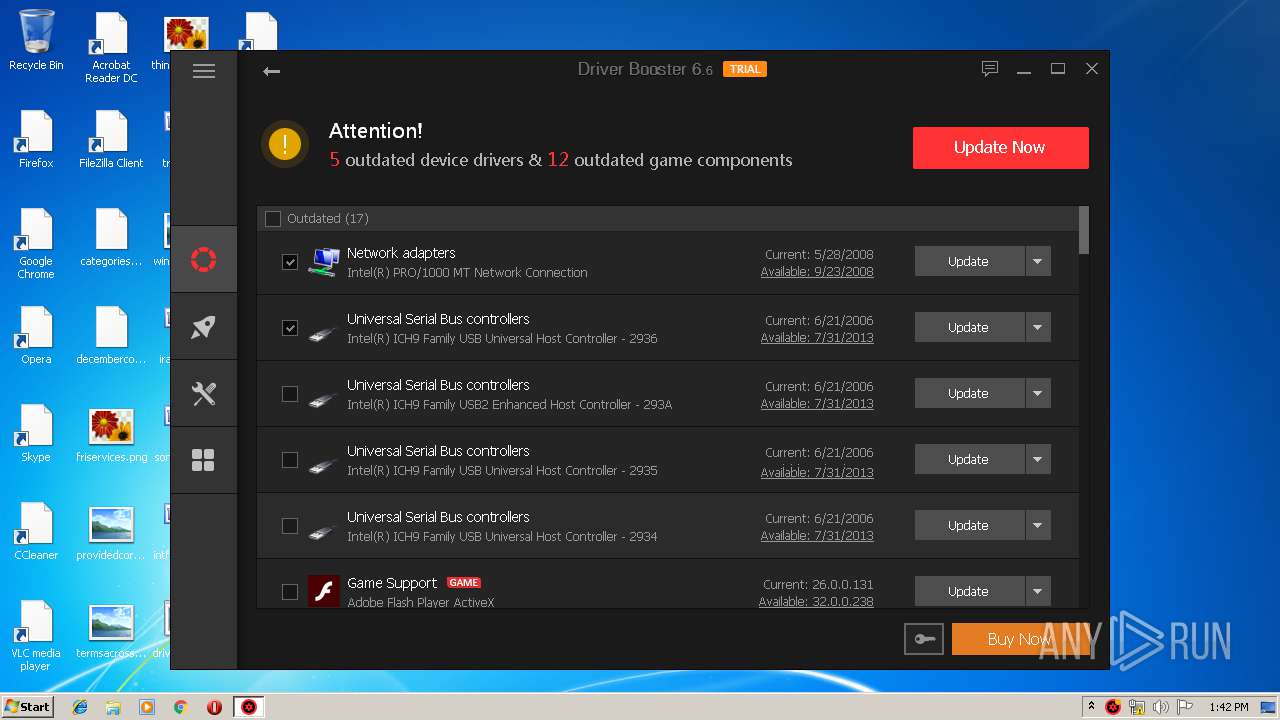
Task: Click Internet Explorer in the taskbar
Action: [x=80, y=707]
